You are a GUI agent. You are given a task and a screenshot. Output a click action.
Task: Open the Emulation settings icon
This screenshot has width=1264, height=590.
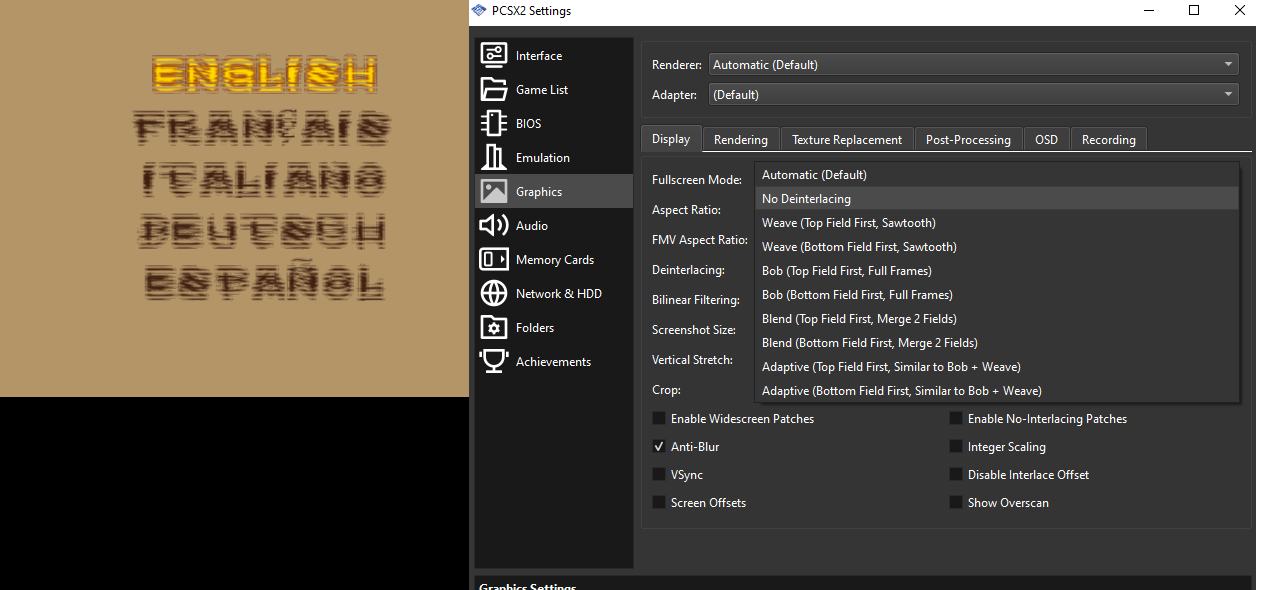494,157
